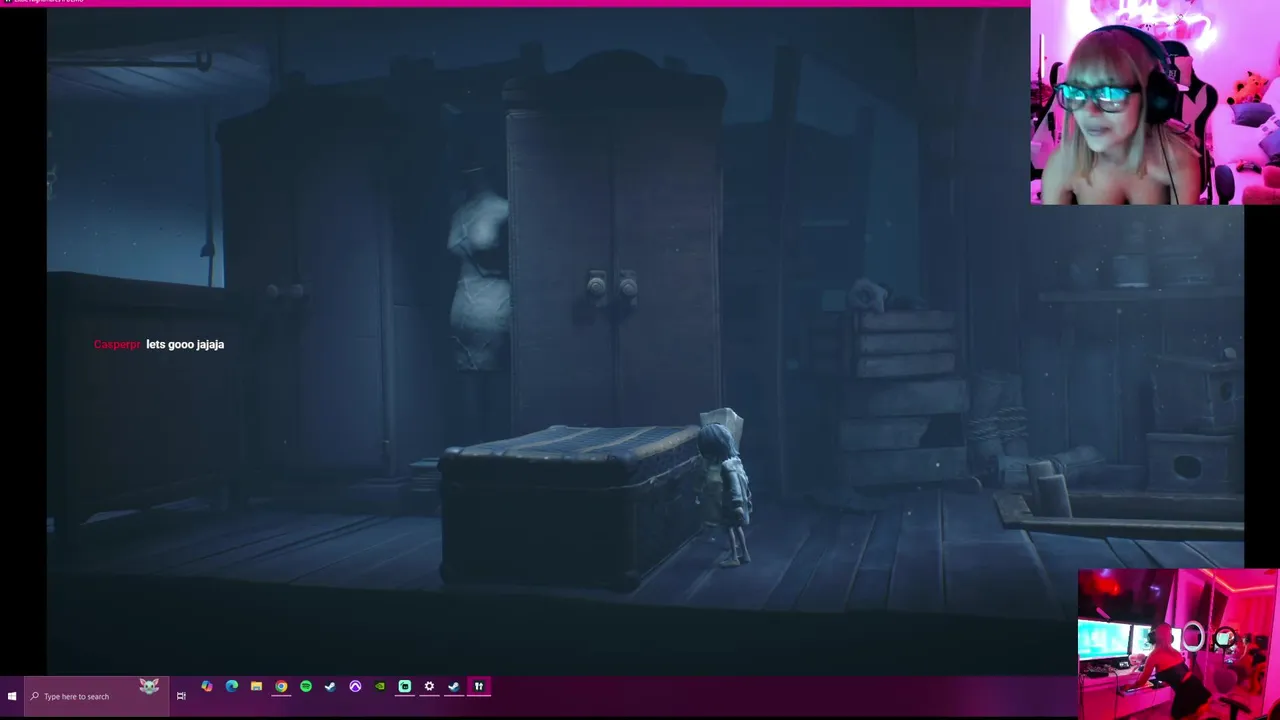Open the first Steam icon in taskbar
The image size is (1280, 720).
330,686
